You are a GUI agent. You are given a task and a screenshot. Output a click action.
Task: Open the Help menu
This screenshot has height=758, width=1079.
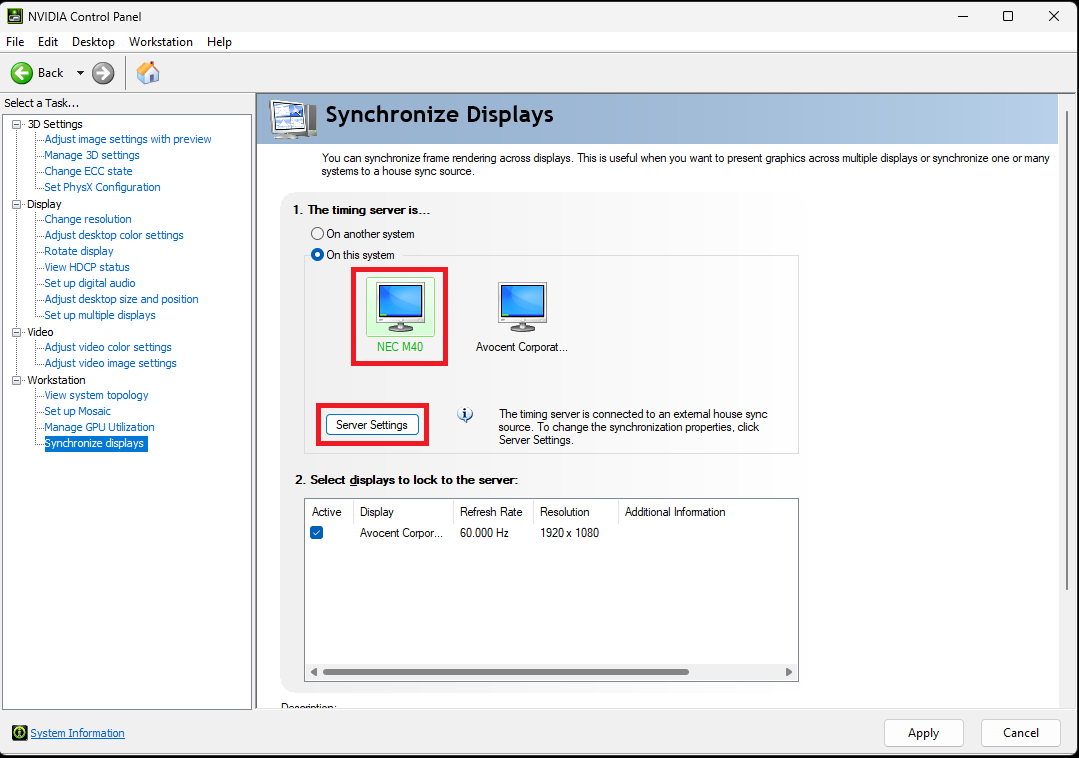219,42
